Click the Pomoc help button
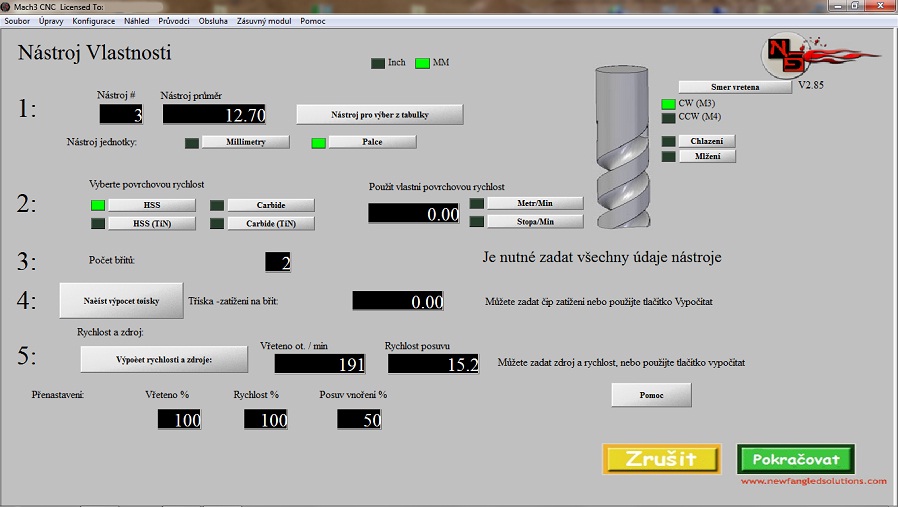 (x=651, y=395)
